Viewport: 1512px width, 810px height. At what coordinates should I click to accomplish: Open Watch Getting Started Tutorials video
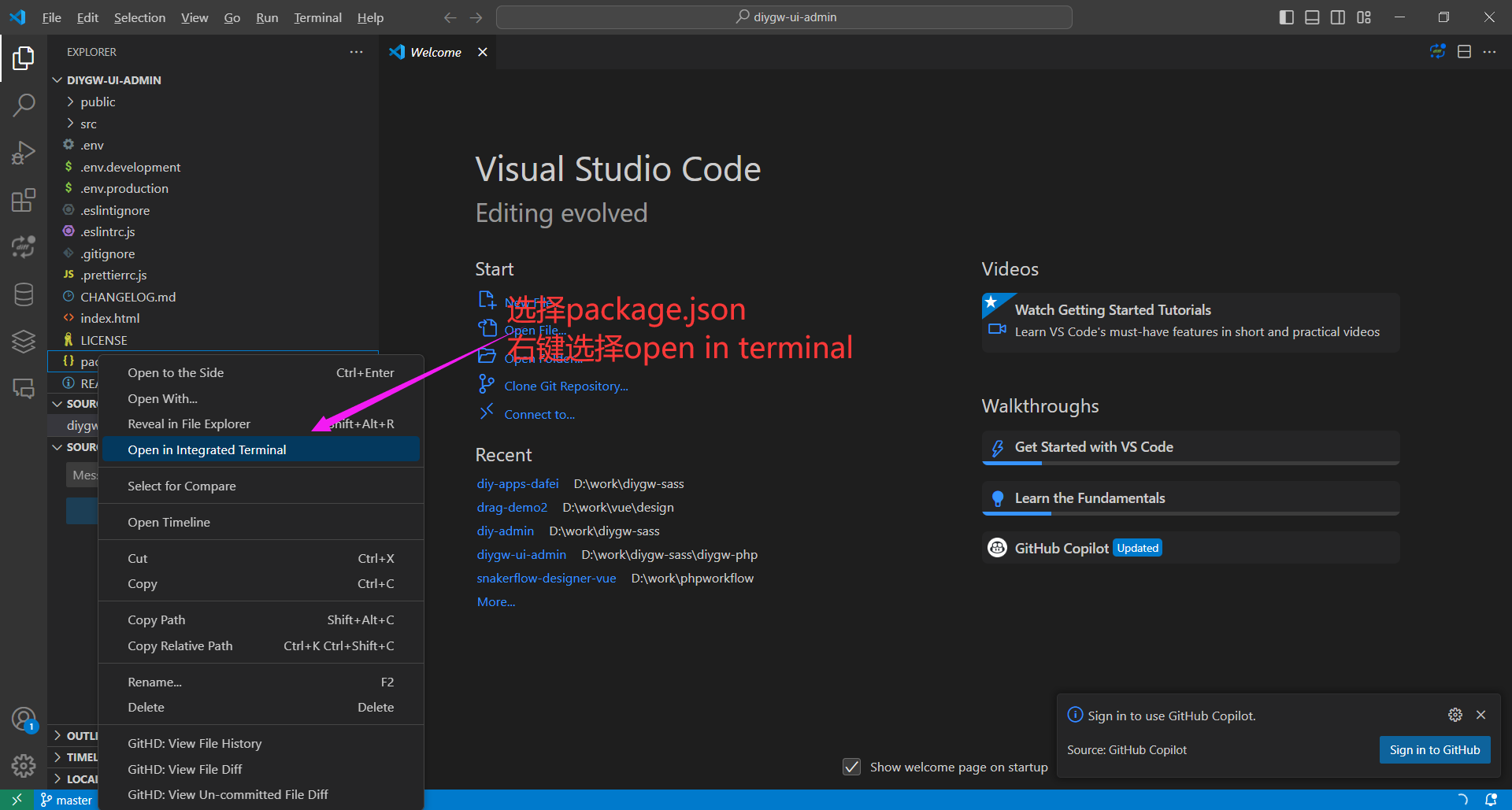tap(1190, 321)
